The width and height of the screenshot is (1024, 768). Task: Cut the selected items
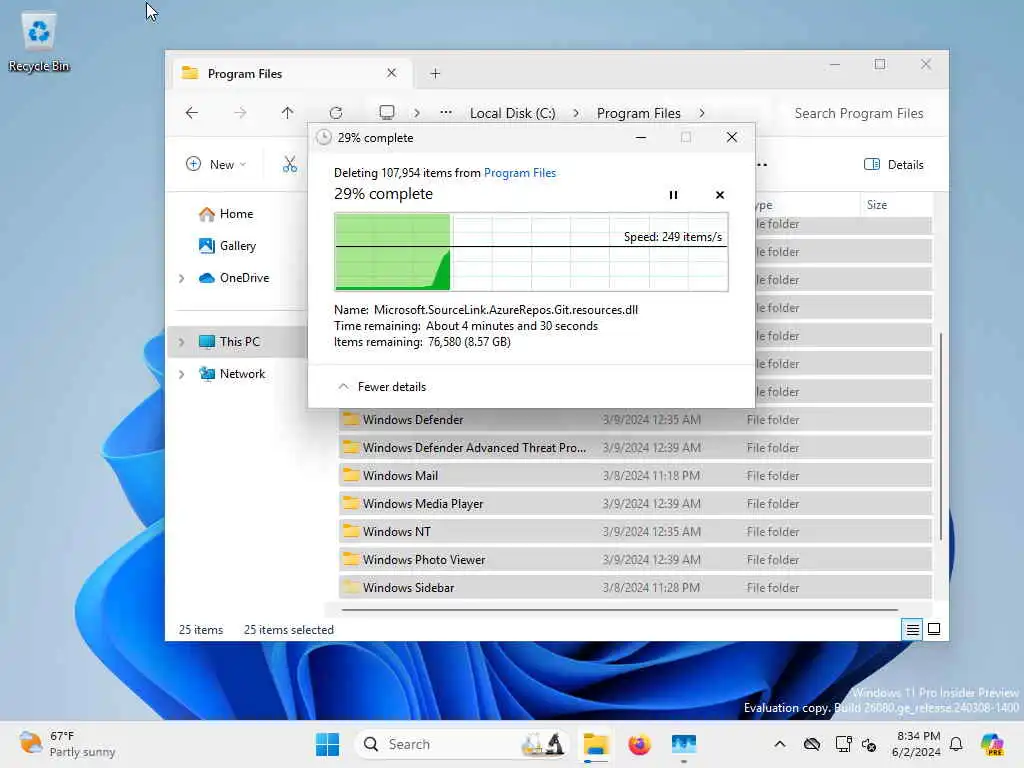pos(289,165)
